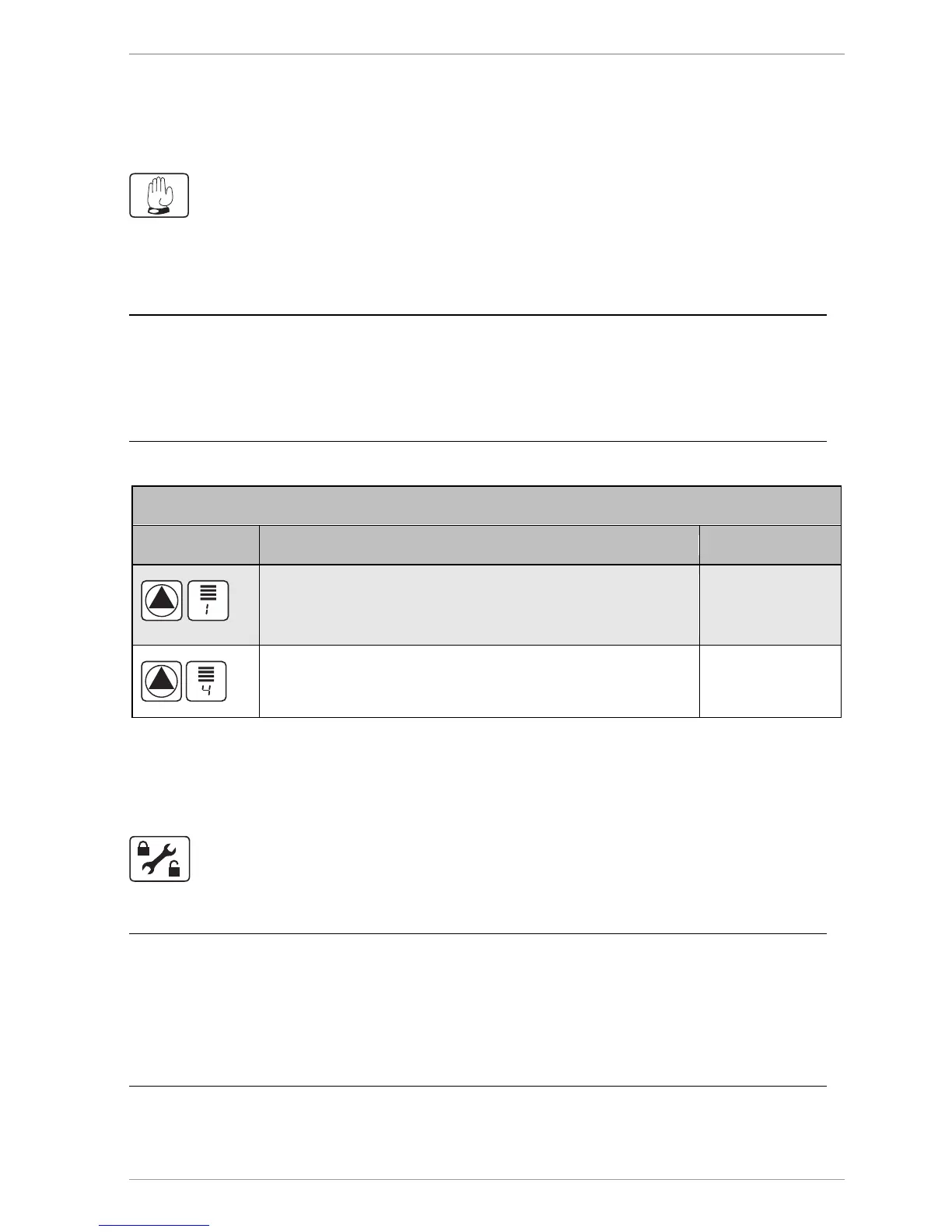This screenshot has width=952, height=1232.
Task: Select the level indicator icon showing 1
Action: 208,600
